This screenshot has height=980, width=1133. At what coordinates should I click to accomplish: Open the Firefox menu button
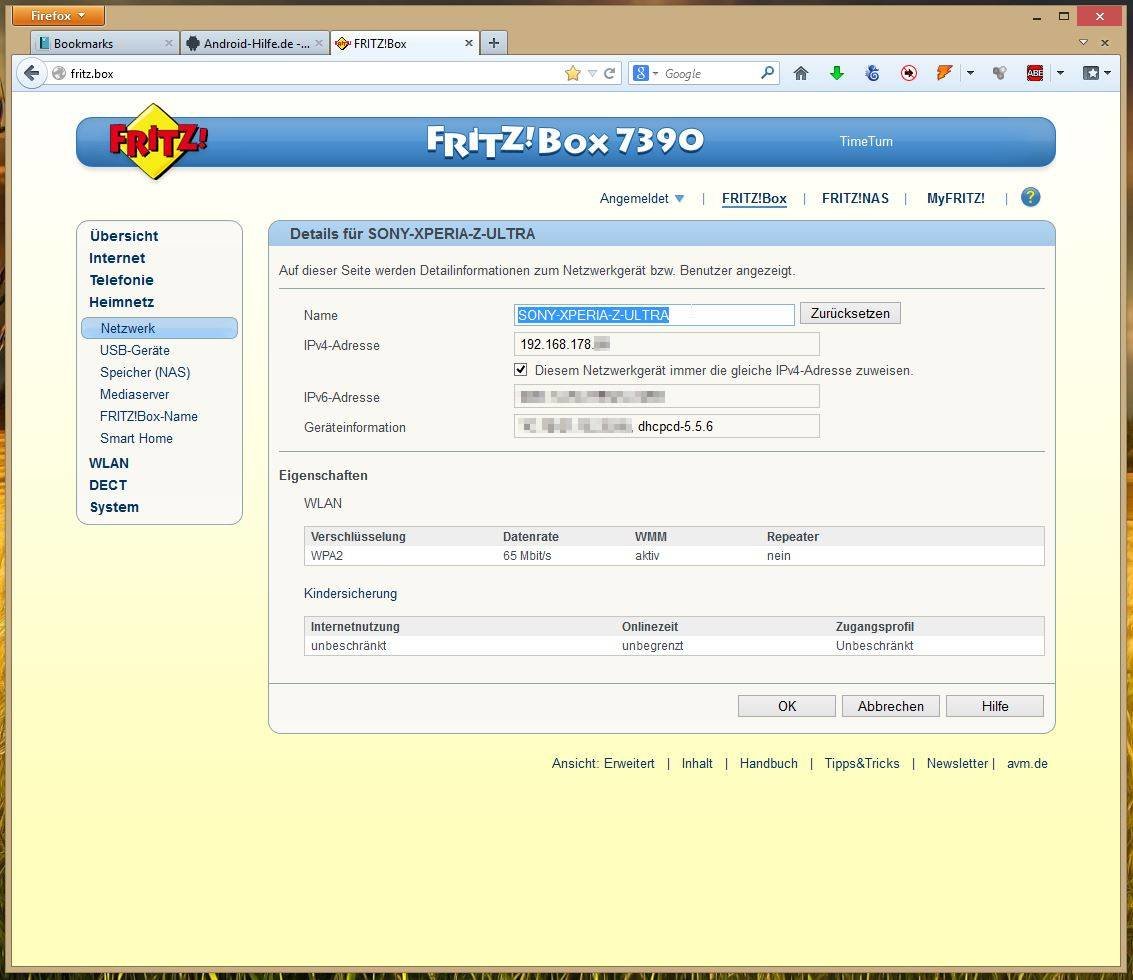pyautogui.click(x=59, y=15)
